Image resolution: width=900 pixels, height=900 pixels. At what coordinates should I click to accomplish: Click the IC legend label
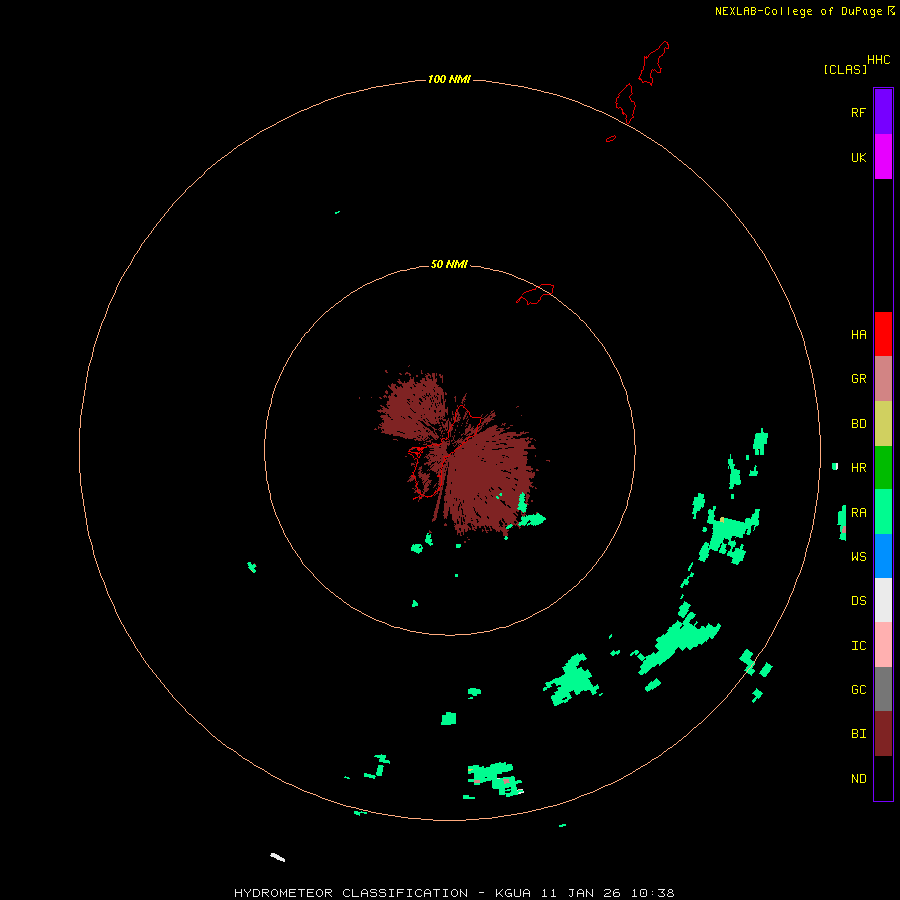coord(858,646)
